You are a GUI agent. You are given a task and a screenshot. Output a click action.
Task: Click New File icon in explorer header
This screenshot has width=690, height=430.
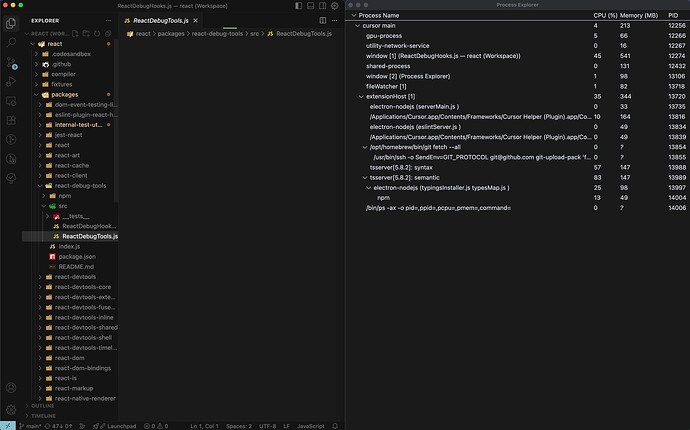[75, 33]
